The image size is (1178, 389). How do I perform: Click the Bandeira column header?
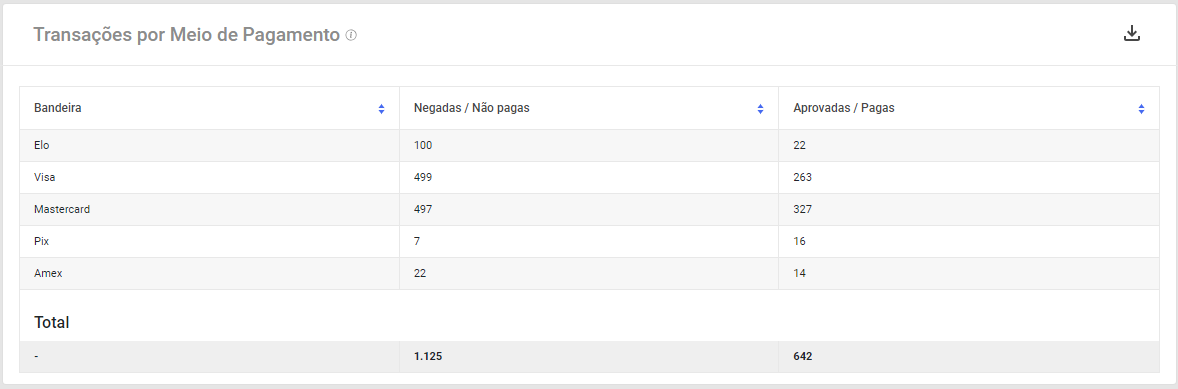210,108
